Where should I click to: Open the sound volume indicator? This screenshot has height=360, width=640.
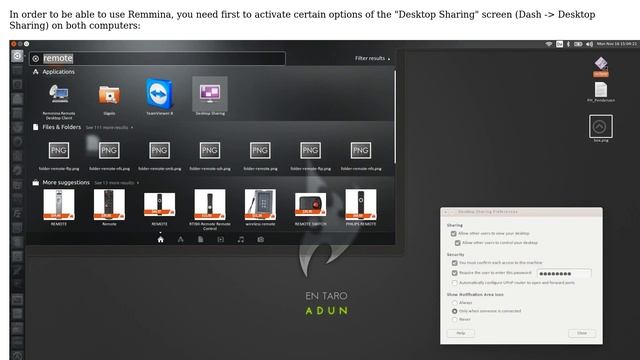589,44
